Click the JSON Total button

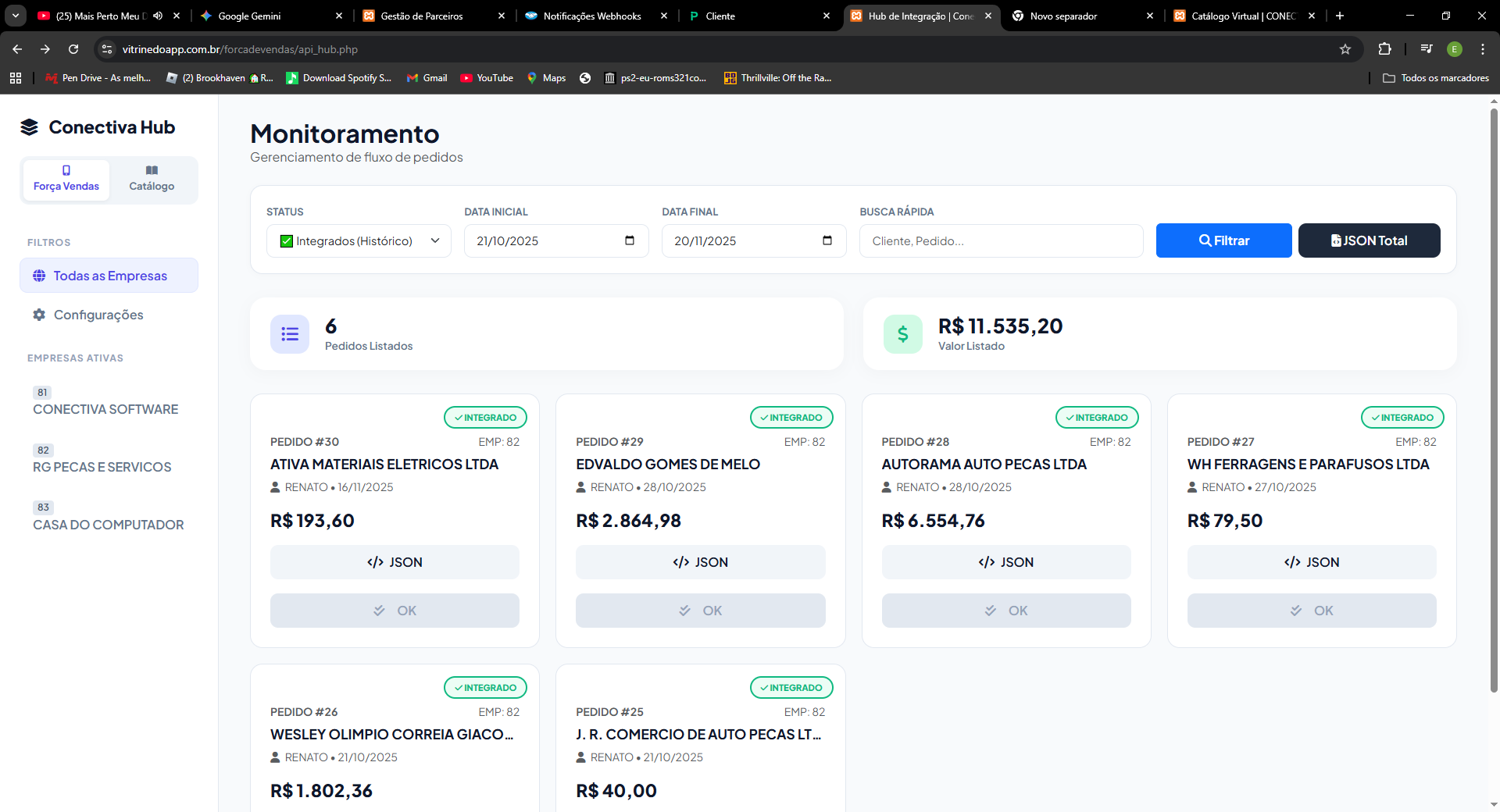point(1369,240)
